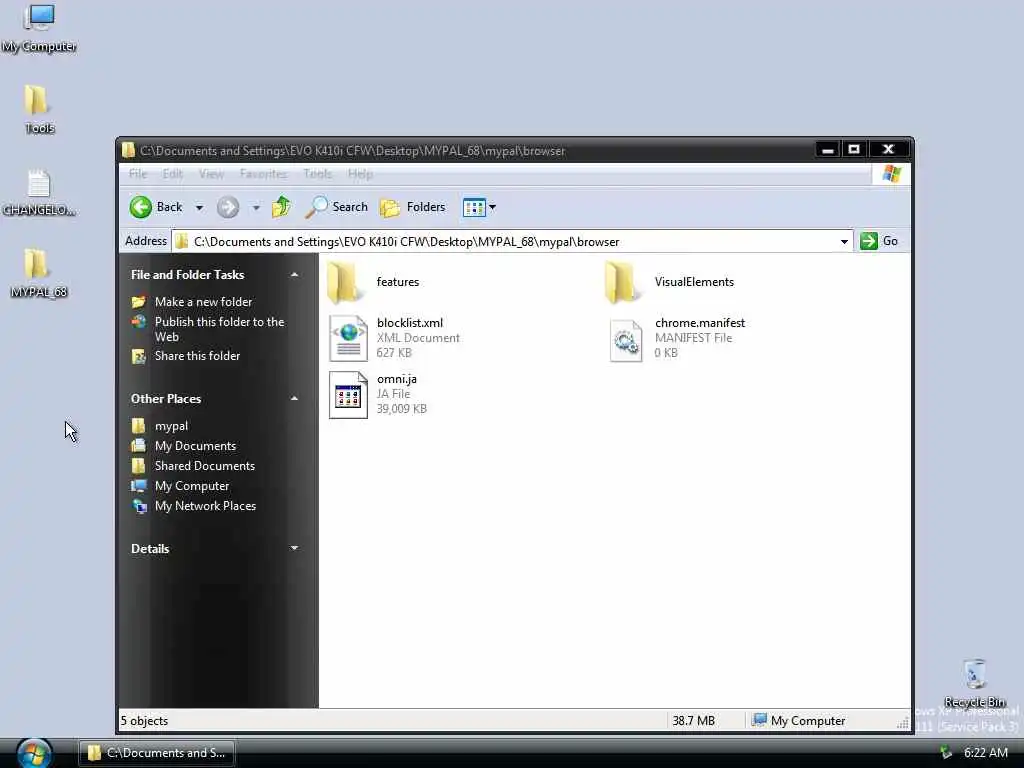Image resolution: width=1024 pixels, height=768 pixels.
Task: Open My Computer in Other Places
Action: 192,486
